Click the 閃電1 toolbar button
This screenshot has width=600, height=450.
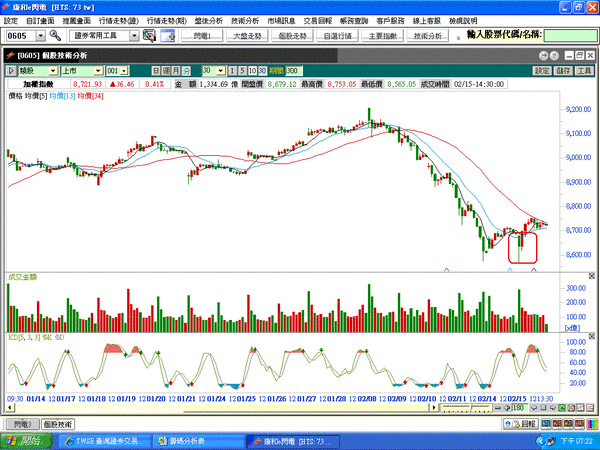[202, 36]
